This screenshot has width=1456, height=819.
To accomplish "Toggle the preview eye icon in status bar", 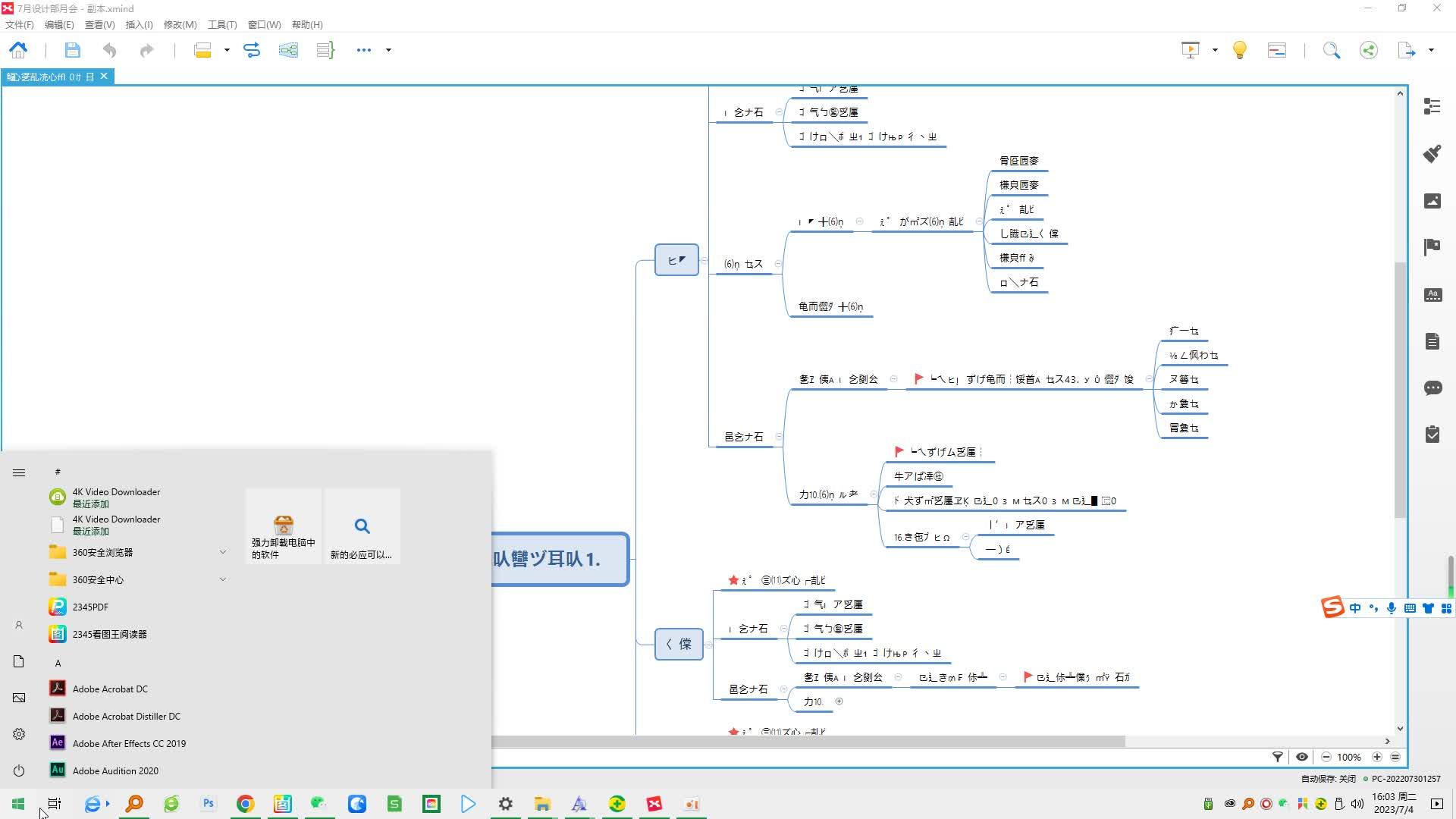I will 1301,757.
